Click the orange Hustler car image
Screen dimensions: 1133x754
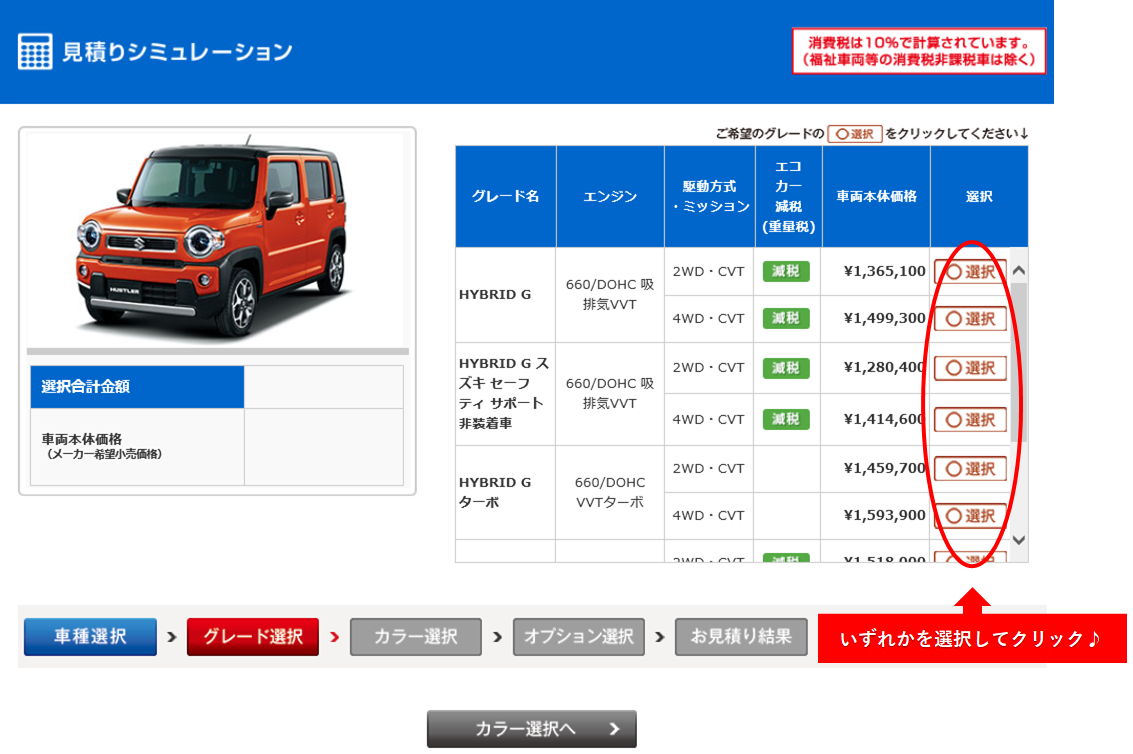pos(215,239)
